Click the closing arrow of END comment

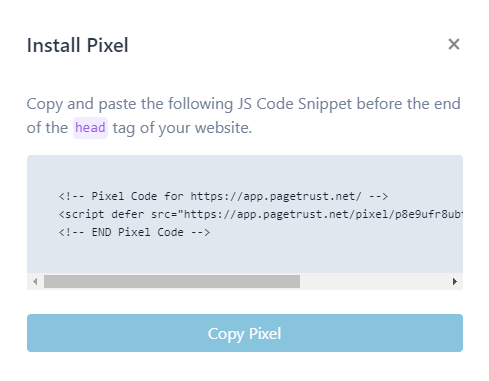pyautogui.click(x=200, y=232)
